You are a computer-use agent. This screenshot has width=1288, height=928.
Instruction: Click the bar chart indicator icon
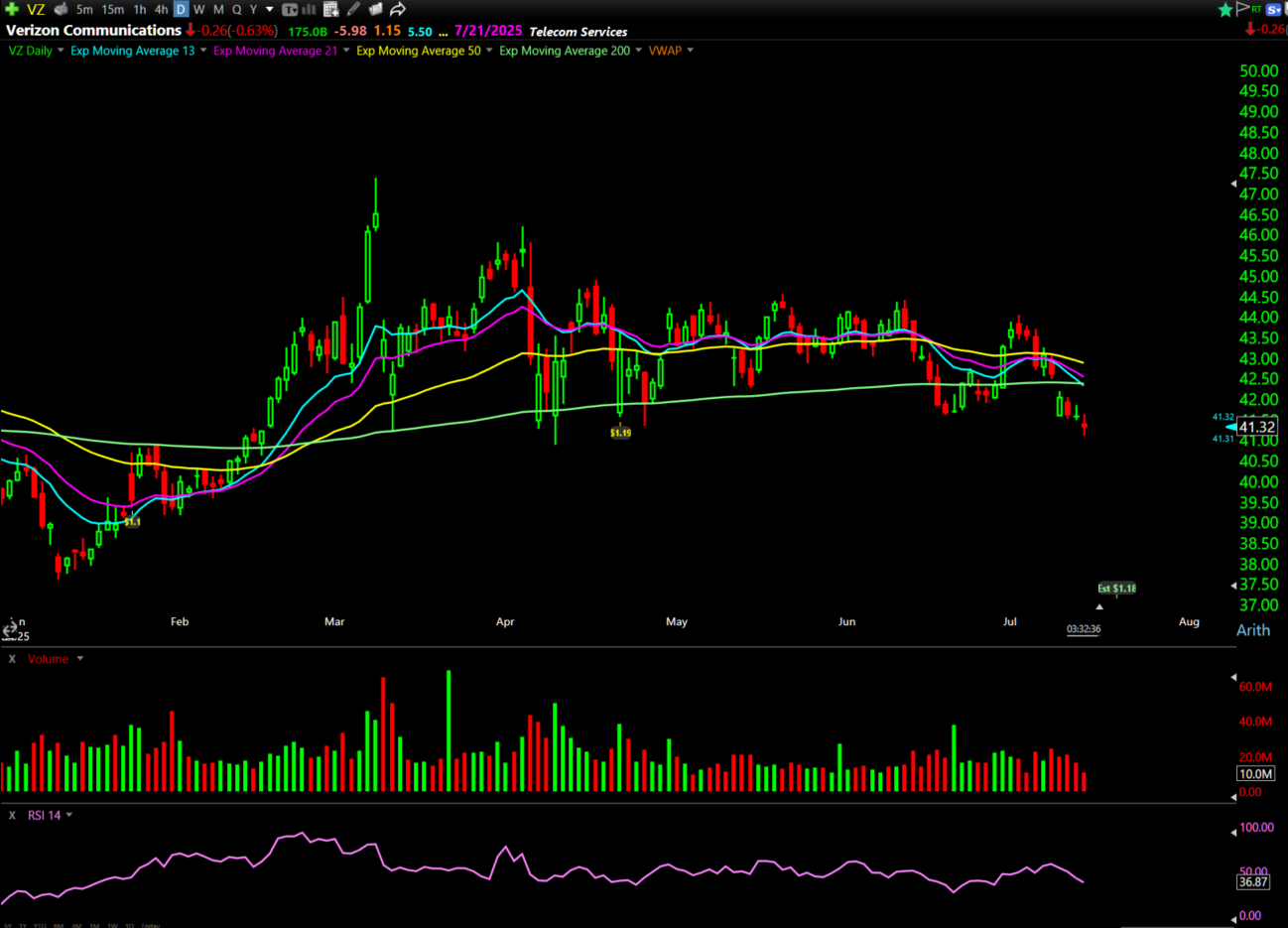(310, 10)
